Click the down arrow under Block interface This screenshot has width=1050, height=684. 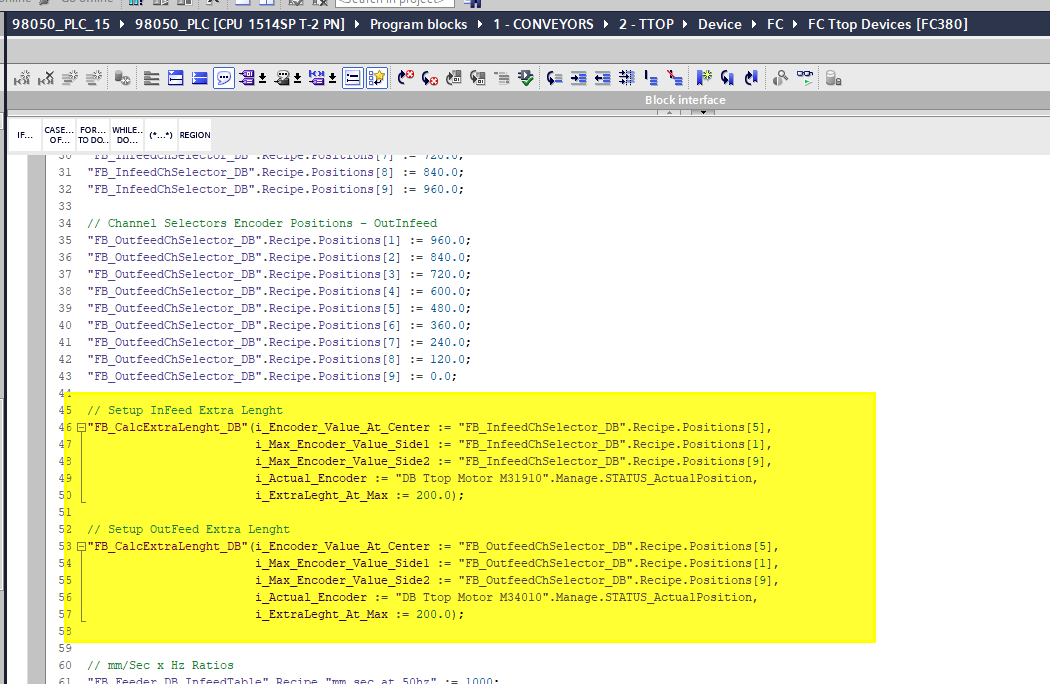tap(703, 113)
